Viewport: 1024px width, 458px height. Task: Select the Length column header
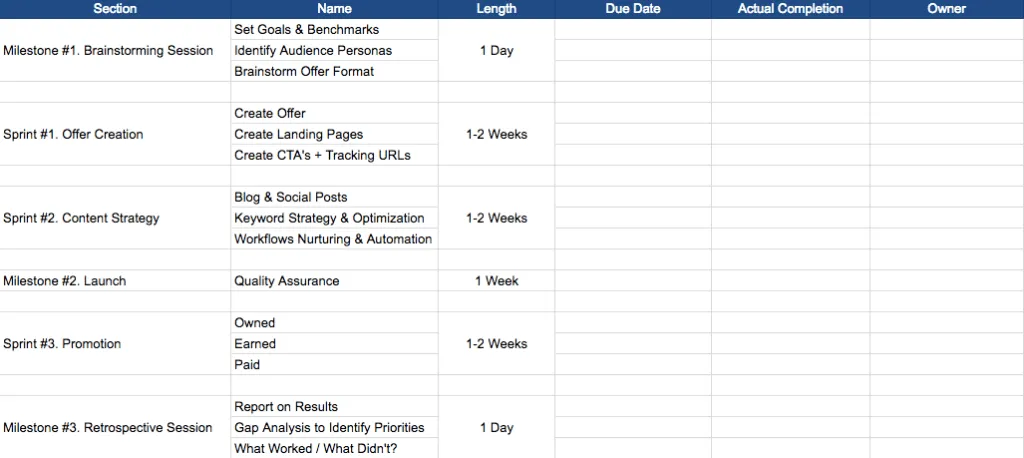pyautogui.click(x=496, y=9)
